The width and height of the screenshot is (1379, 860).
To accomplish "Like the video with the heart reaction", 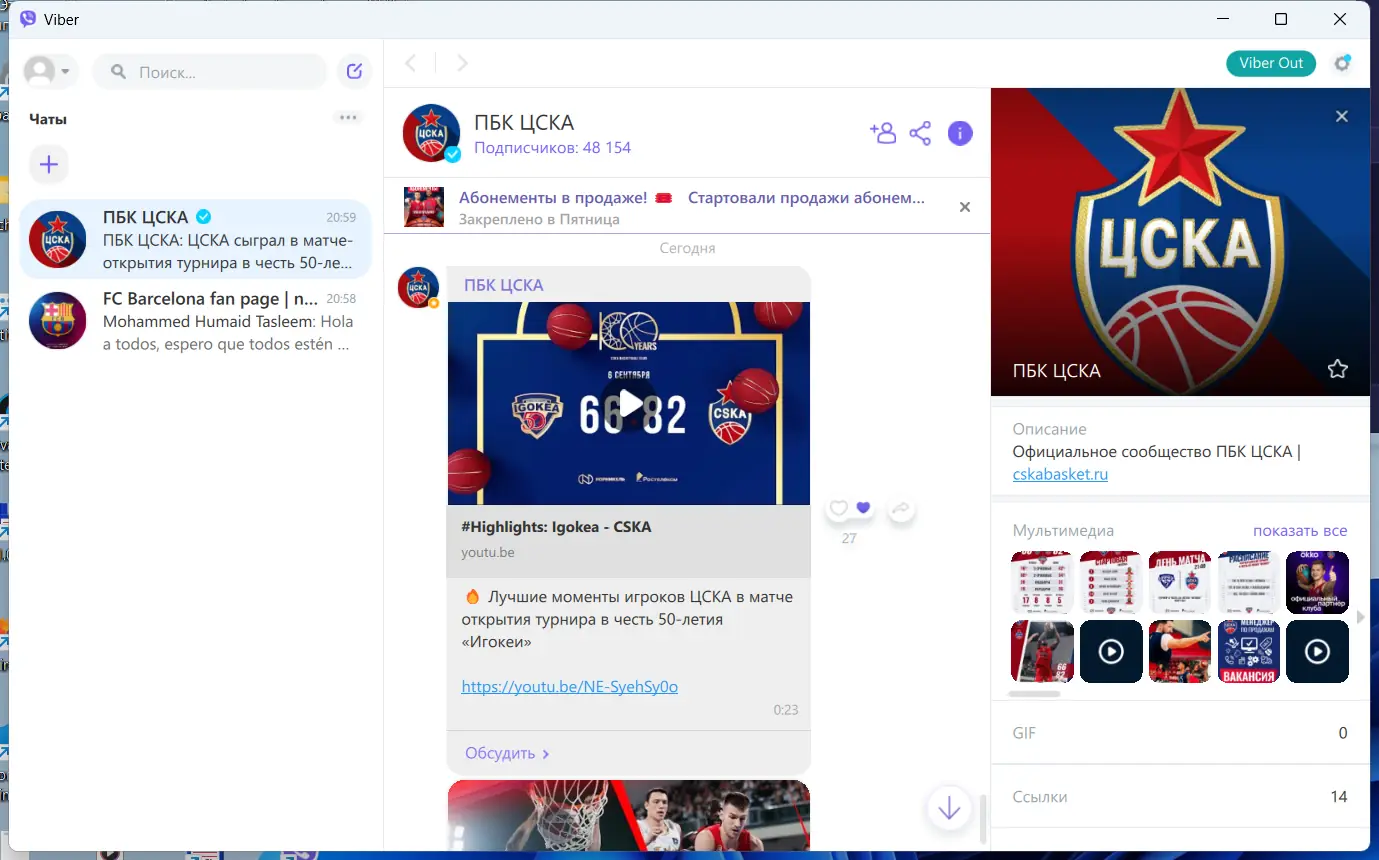I will [x=838, y=508].
